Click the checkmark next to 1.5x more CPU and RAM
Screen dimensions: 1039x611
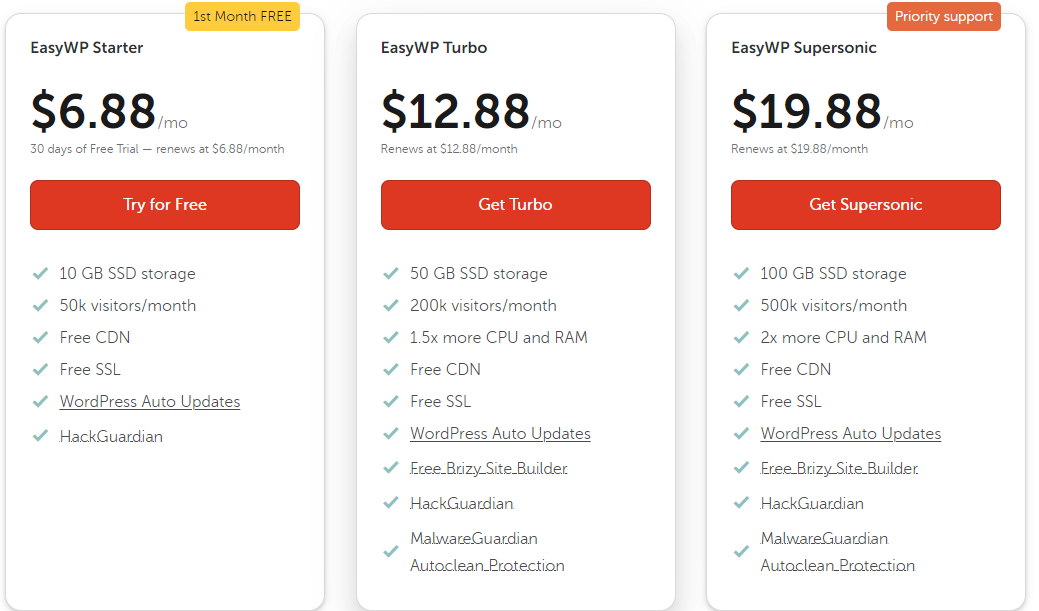point(391,337)
